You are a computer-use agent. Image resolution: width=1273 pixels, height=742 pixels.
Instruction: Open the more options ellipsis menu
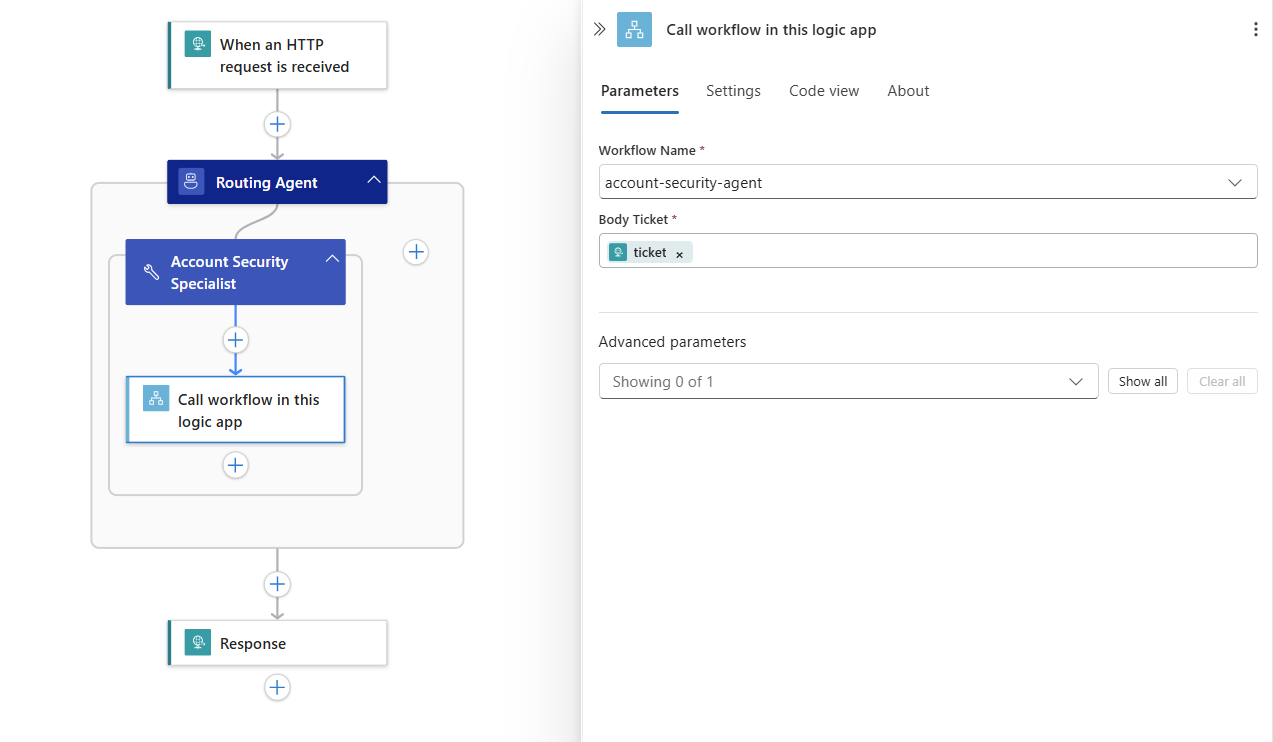pos(1255,29)
